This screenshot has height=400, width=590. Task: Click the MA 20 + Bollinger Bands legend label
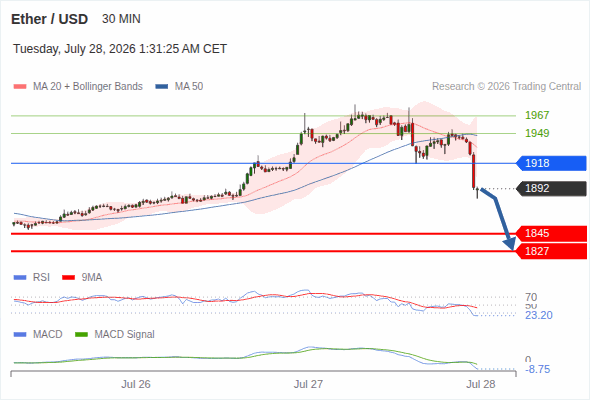coord(88,87)
